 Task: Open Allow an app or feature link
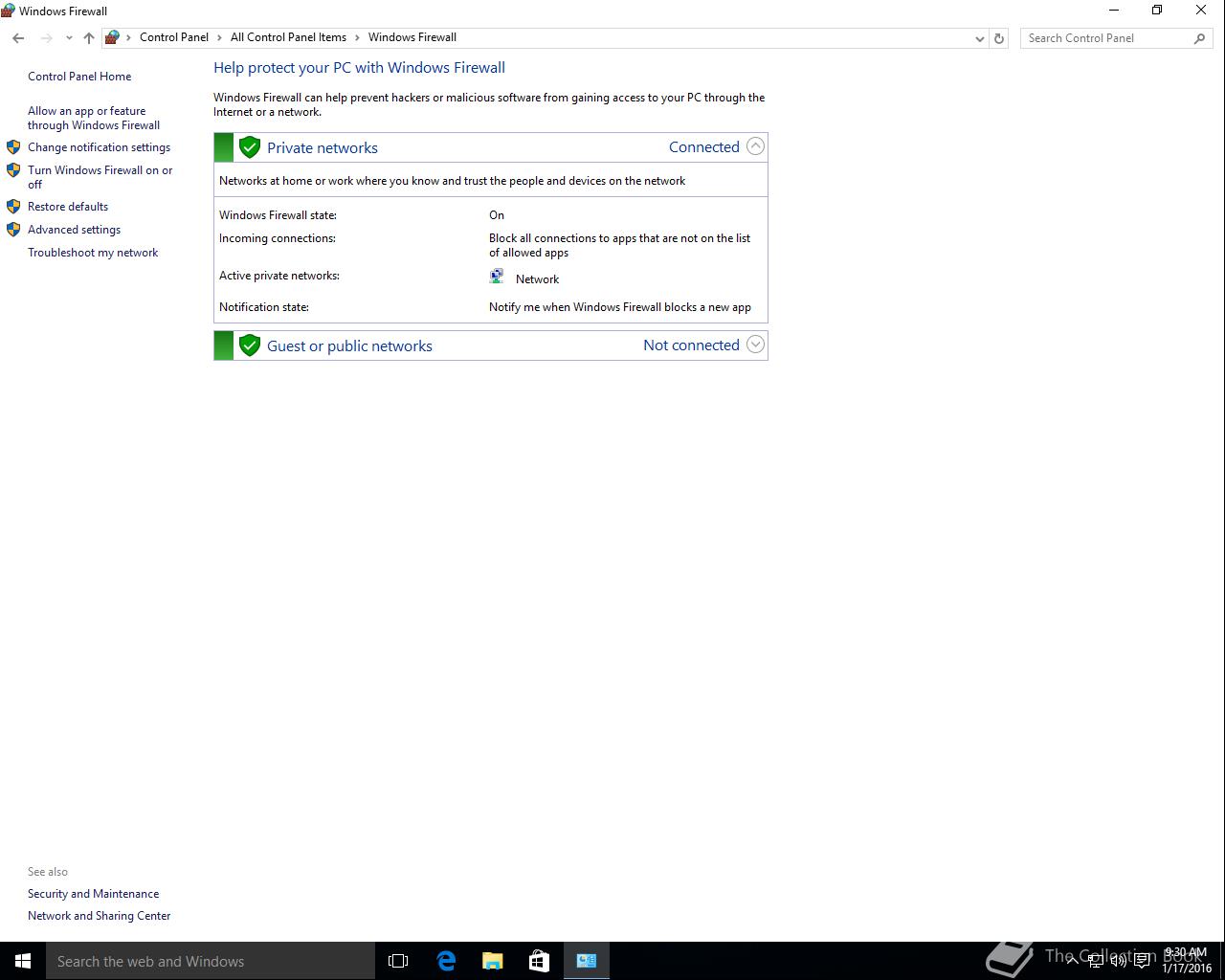click(94, 118)
